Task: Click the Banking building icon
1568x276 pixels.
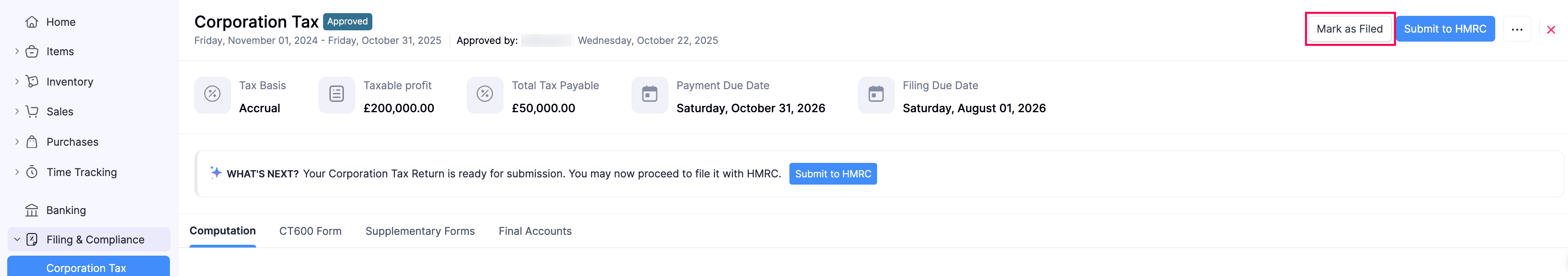Action: point(32,210)
